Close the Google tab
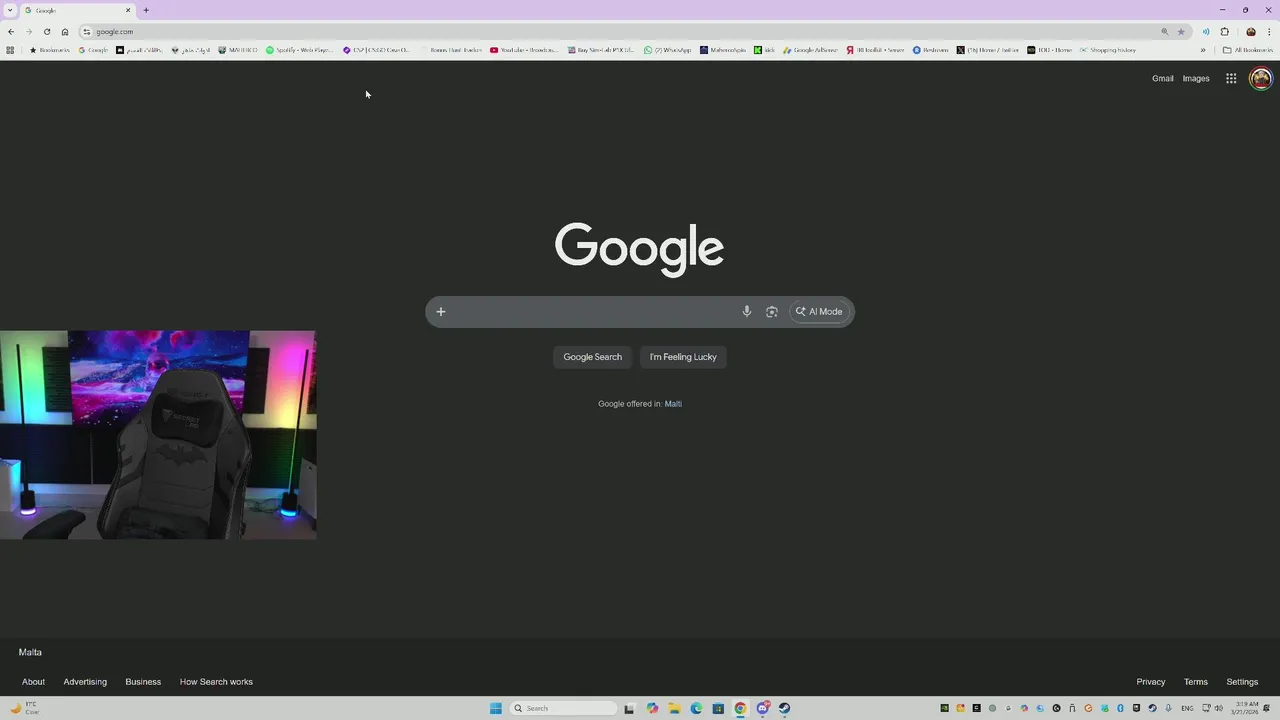The image size is (1280, 720). (128, 10)
